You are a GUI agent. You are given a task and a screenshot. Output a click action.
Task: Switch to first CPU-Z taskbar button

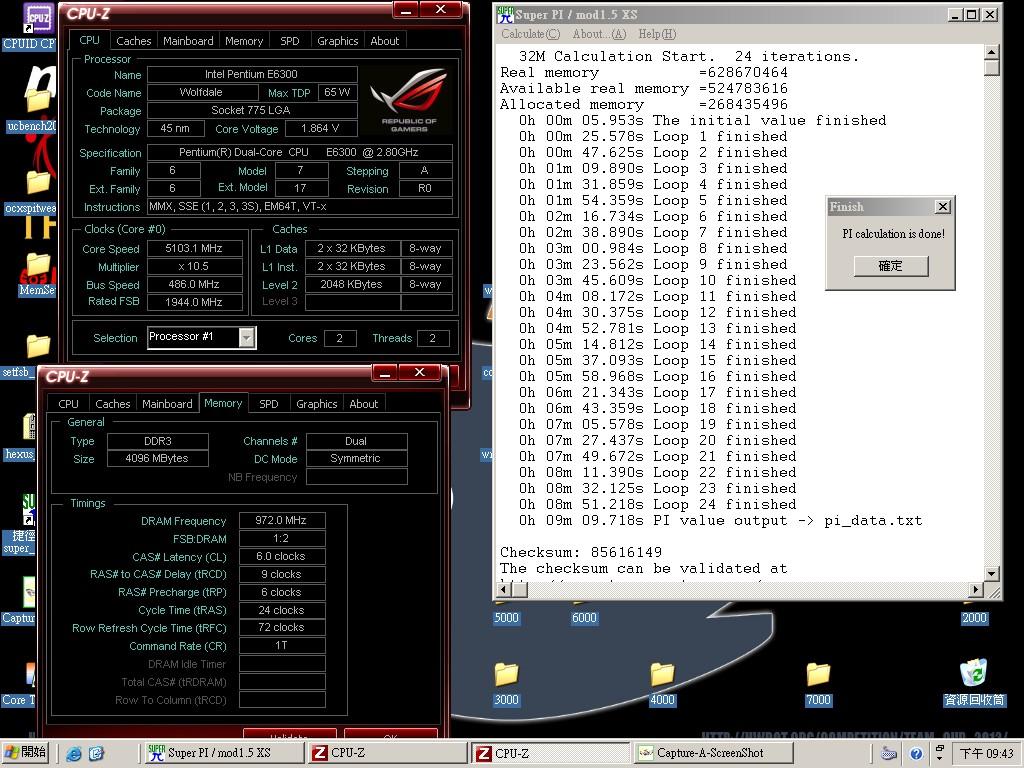point(387,753)
